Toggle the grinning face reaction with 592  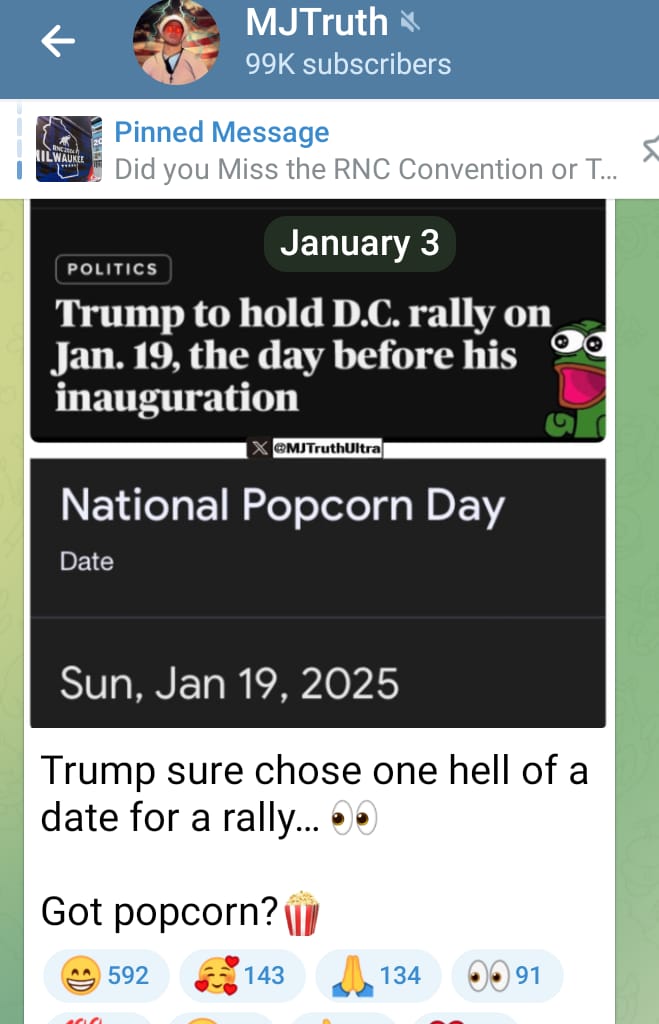(105, 975)
